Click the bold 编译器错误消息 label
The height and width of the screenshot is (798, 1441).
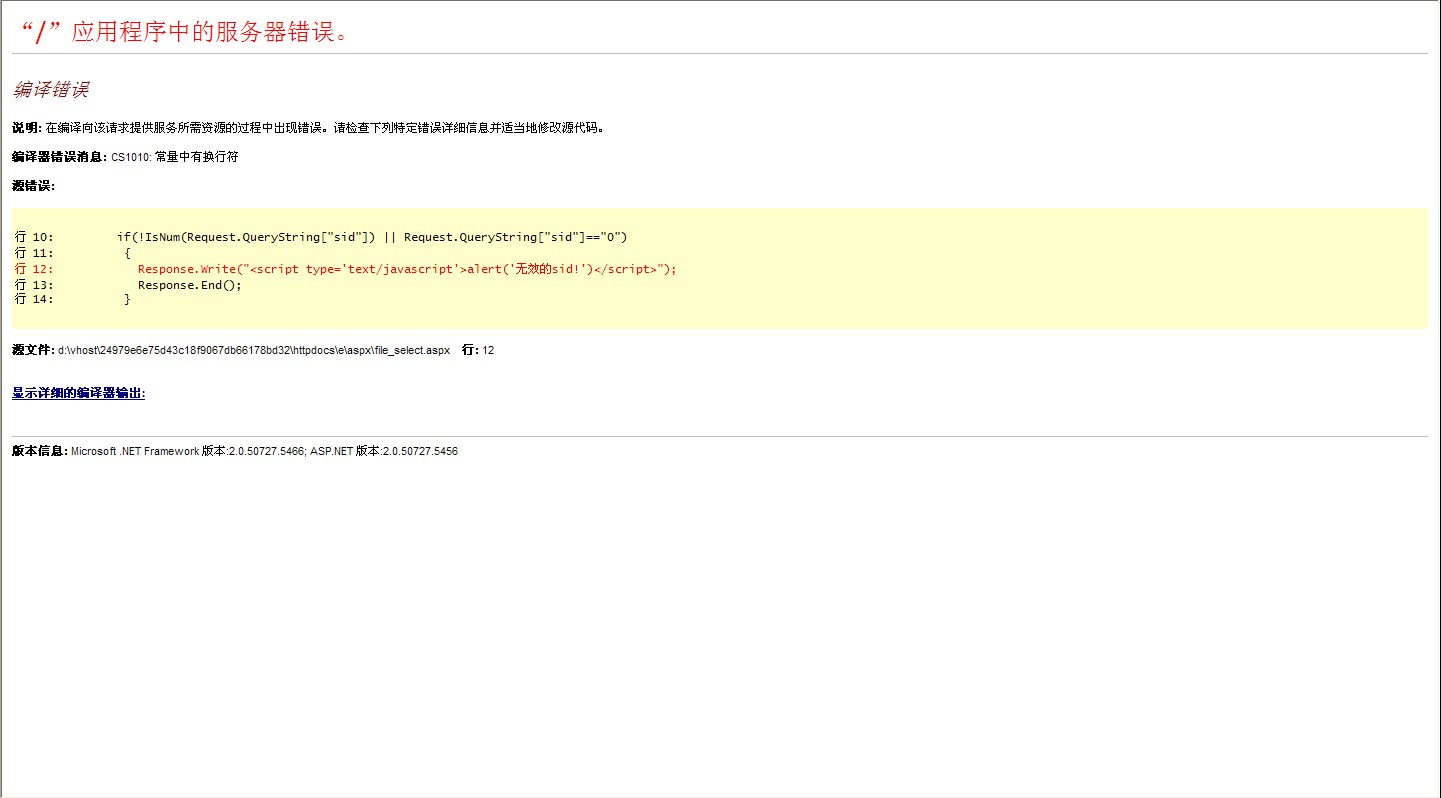(x=58, y=157)
